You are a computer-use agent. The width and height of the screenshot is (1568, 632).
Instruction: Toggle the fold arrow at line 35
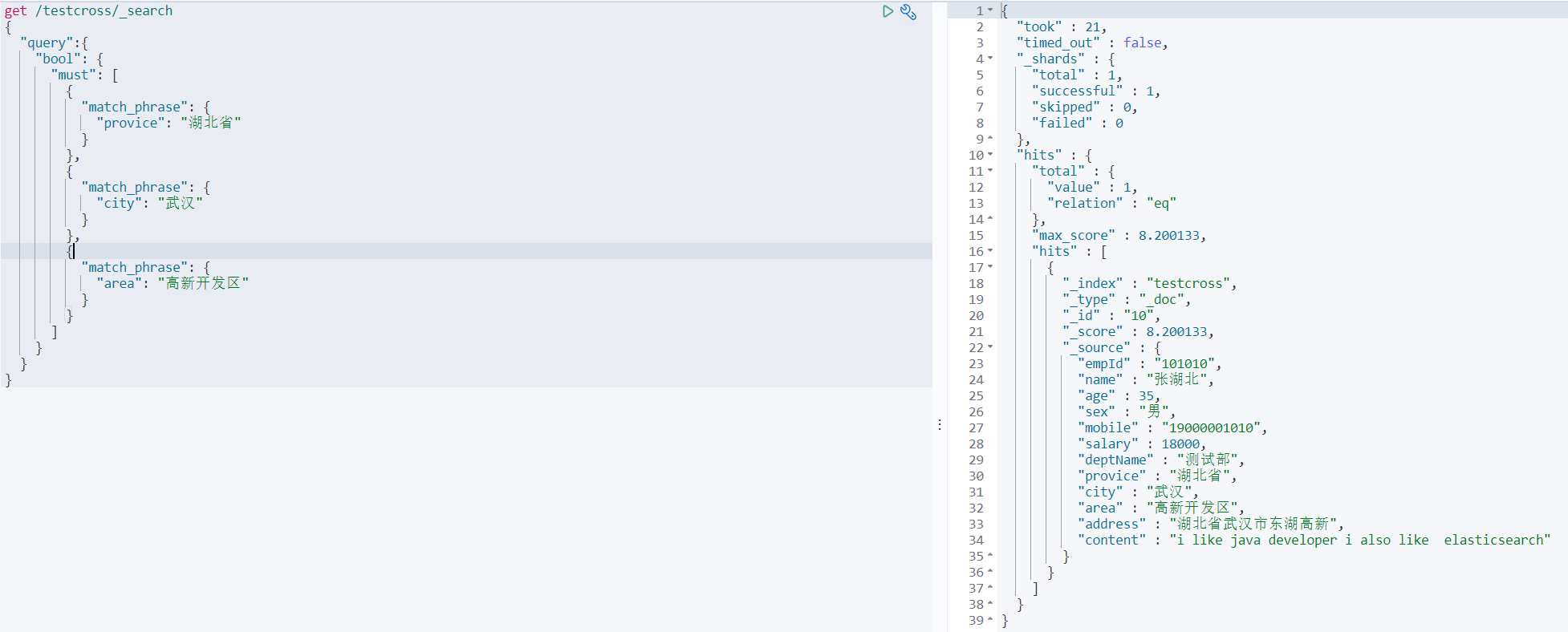click(990, 556)
